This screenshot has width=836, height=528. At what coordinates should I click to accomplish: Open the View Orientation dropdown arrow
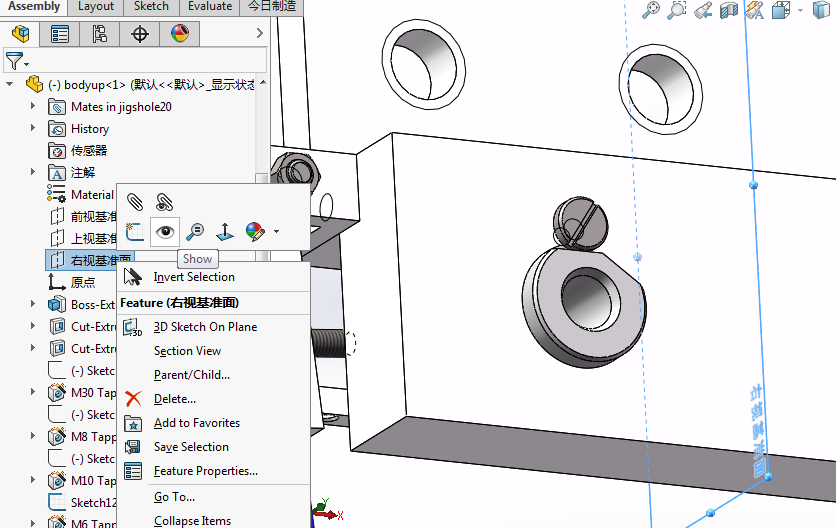tap(800, 10)
